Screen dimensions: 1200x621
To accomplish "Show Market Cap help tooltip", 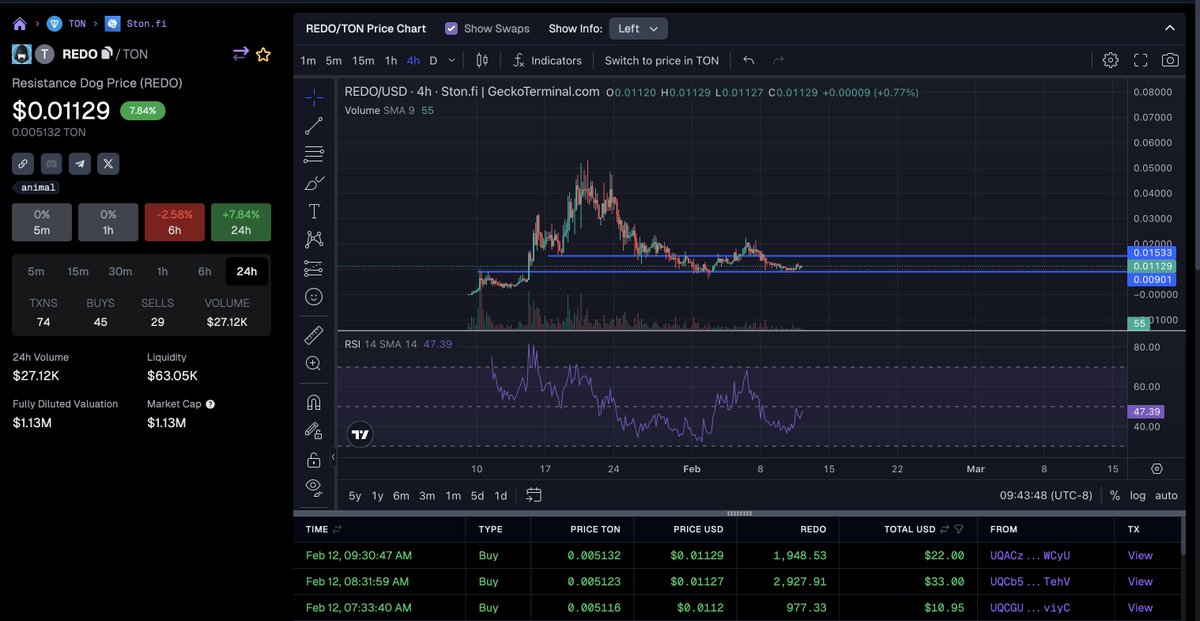I will pos(210,404).
